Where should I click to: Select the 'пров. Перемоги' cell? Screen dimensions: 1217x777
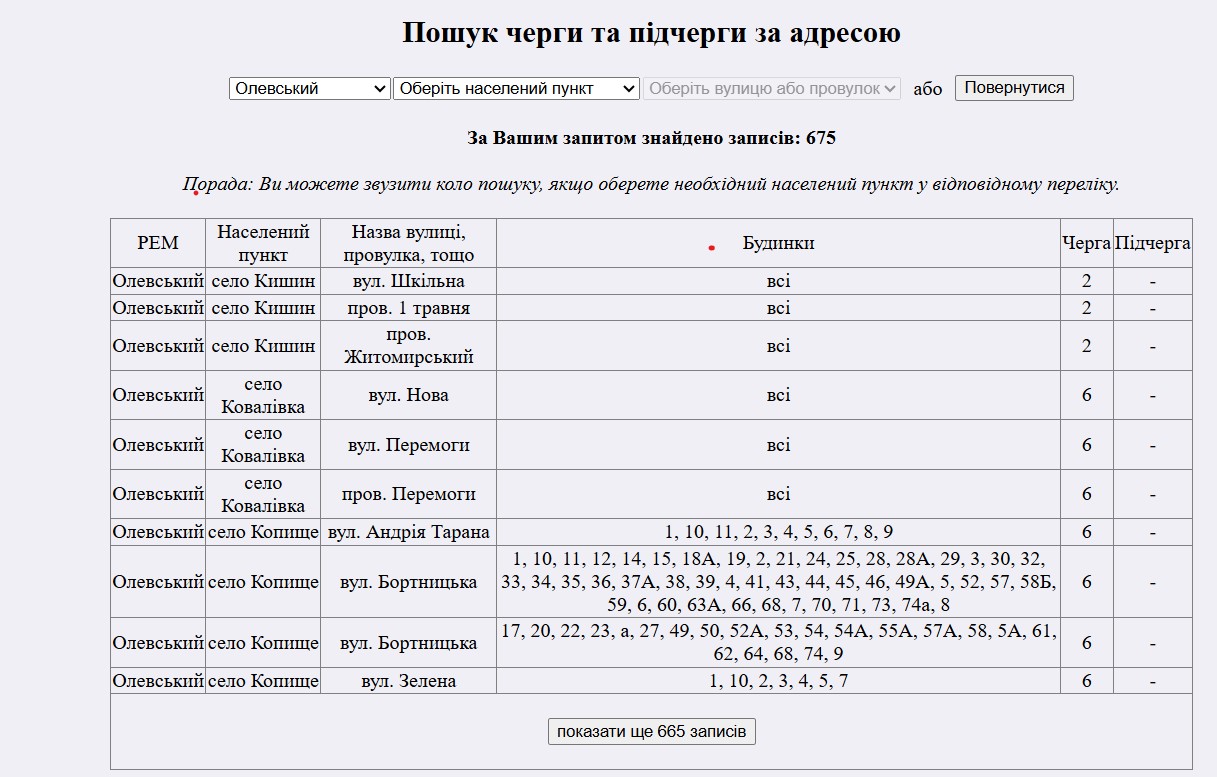coord(408,494)
